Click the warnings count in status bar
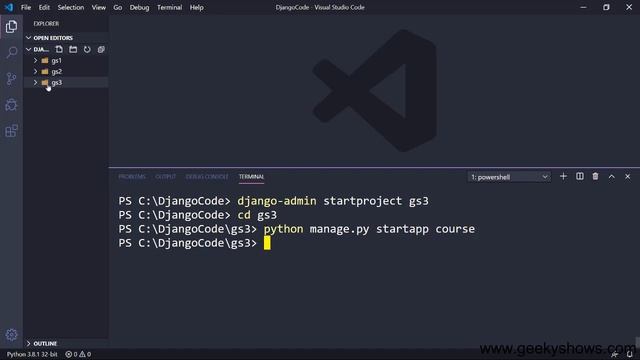Viewport: 640px width, 360px height. click(85, 354)
